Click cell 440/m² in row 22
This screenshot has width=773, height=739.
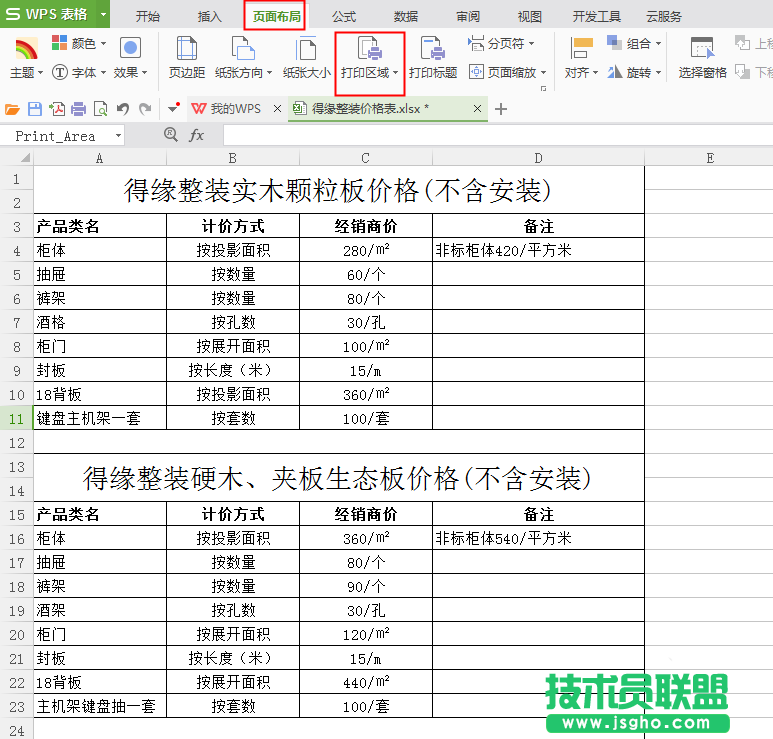pos(366,682)
